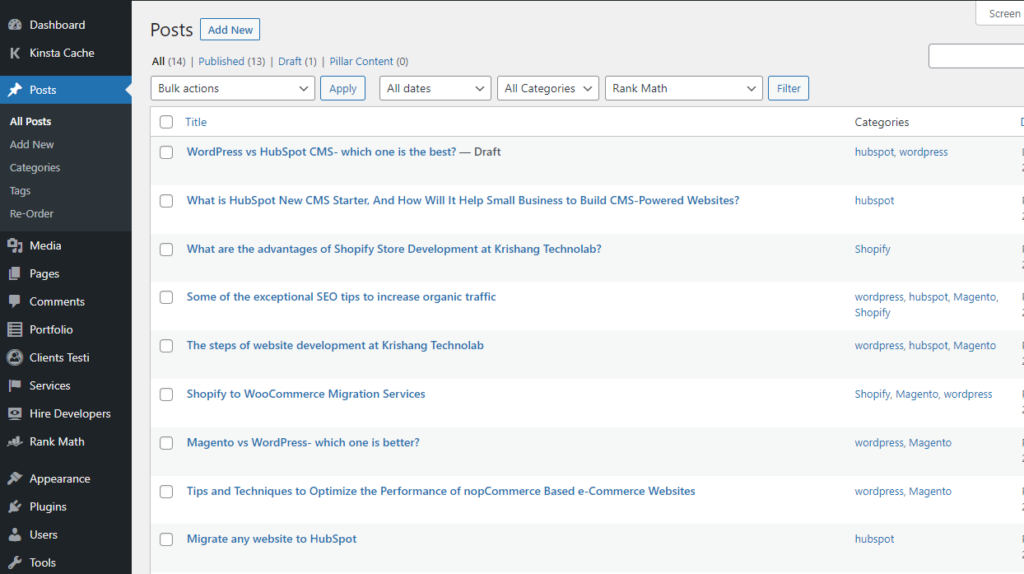Viewport: 1024px width, 574px height.
Task: Toggle the select-all checkbox beside Title
Action: (x=167, y=122)
